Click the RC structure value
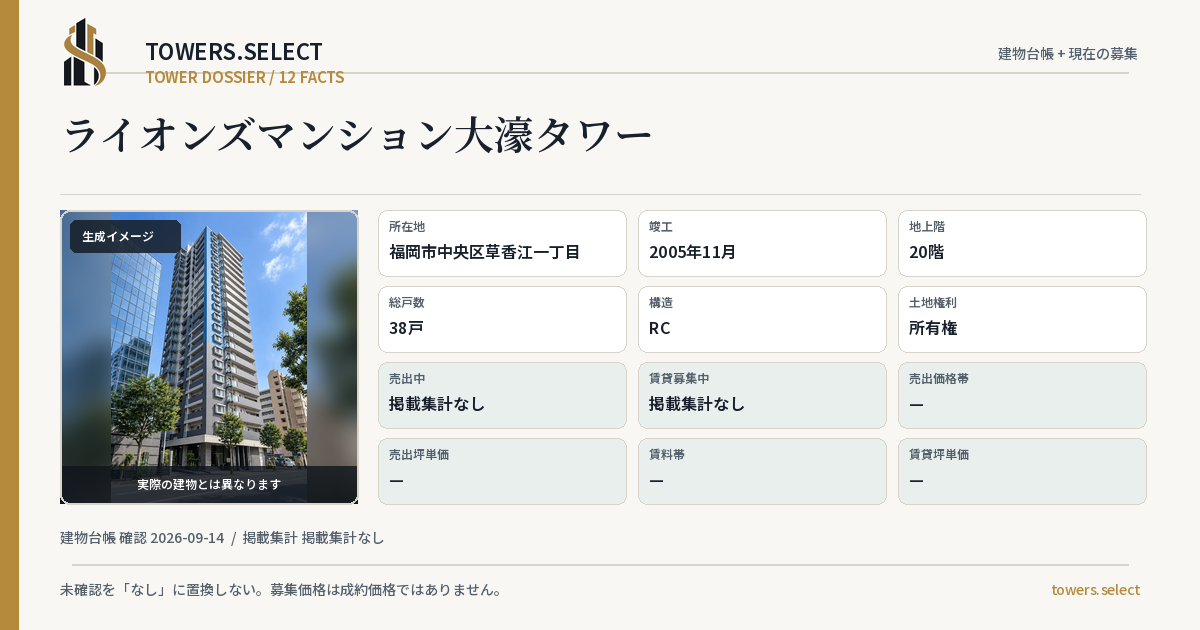This screenshot has height=630, width=1200. [660, 328]
